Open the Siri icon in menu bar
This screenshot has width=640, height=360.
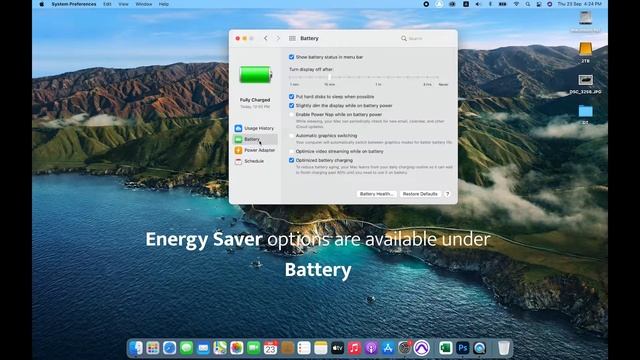coord(549,4)
